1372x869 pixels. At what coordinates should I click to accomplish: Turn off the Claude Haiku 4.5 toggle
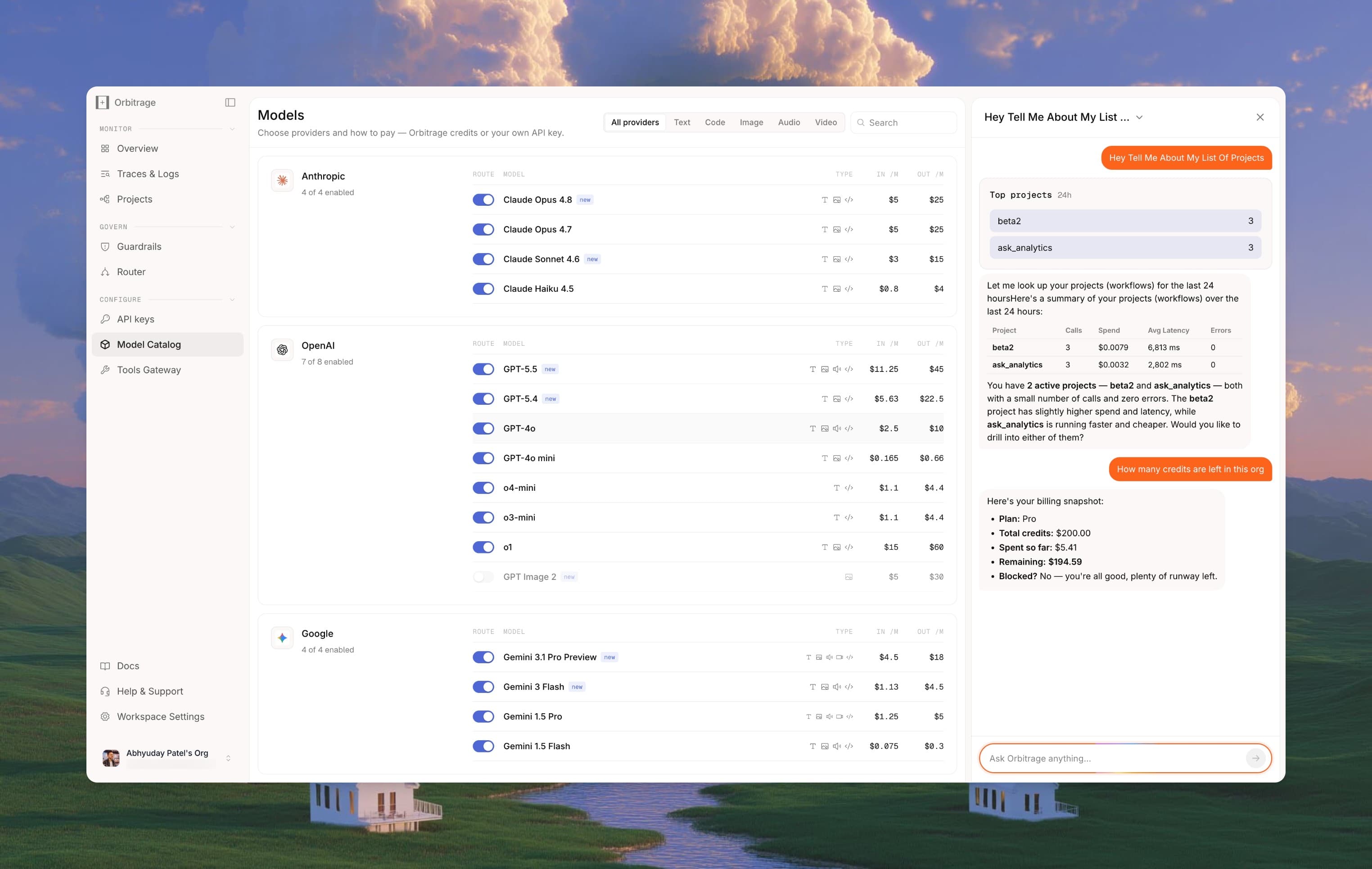(x=483, y=289)
